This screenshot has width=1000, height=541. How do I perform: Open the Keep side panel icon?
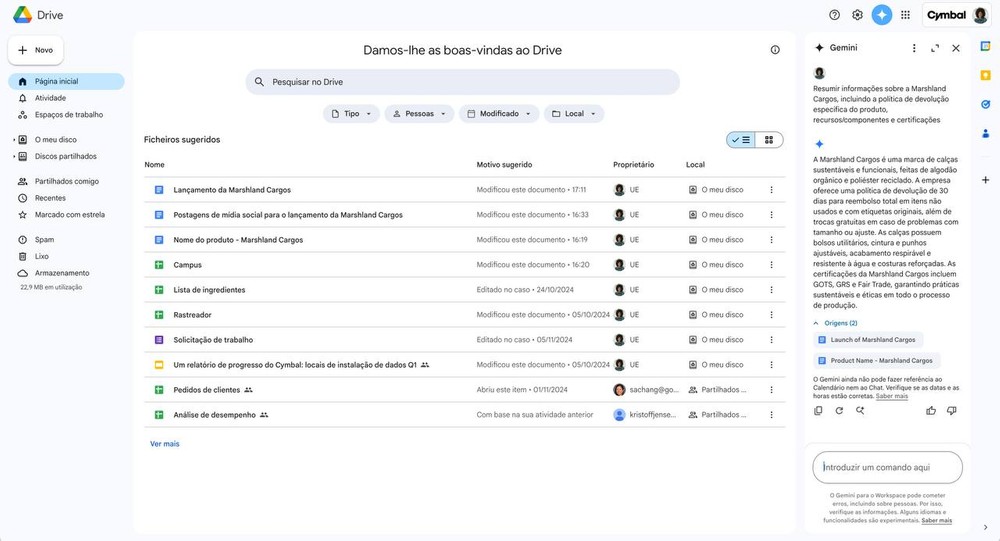985,75
